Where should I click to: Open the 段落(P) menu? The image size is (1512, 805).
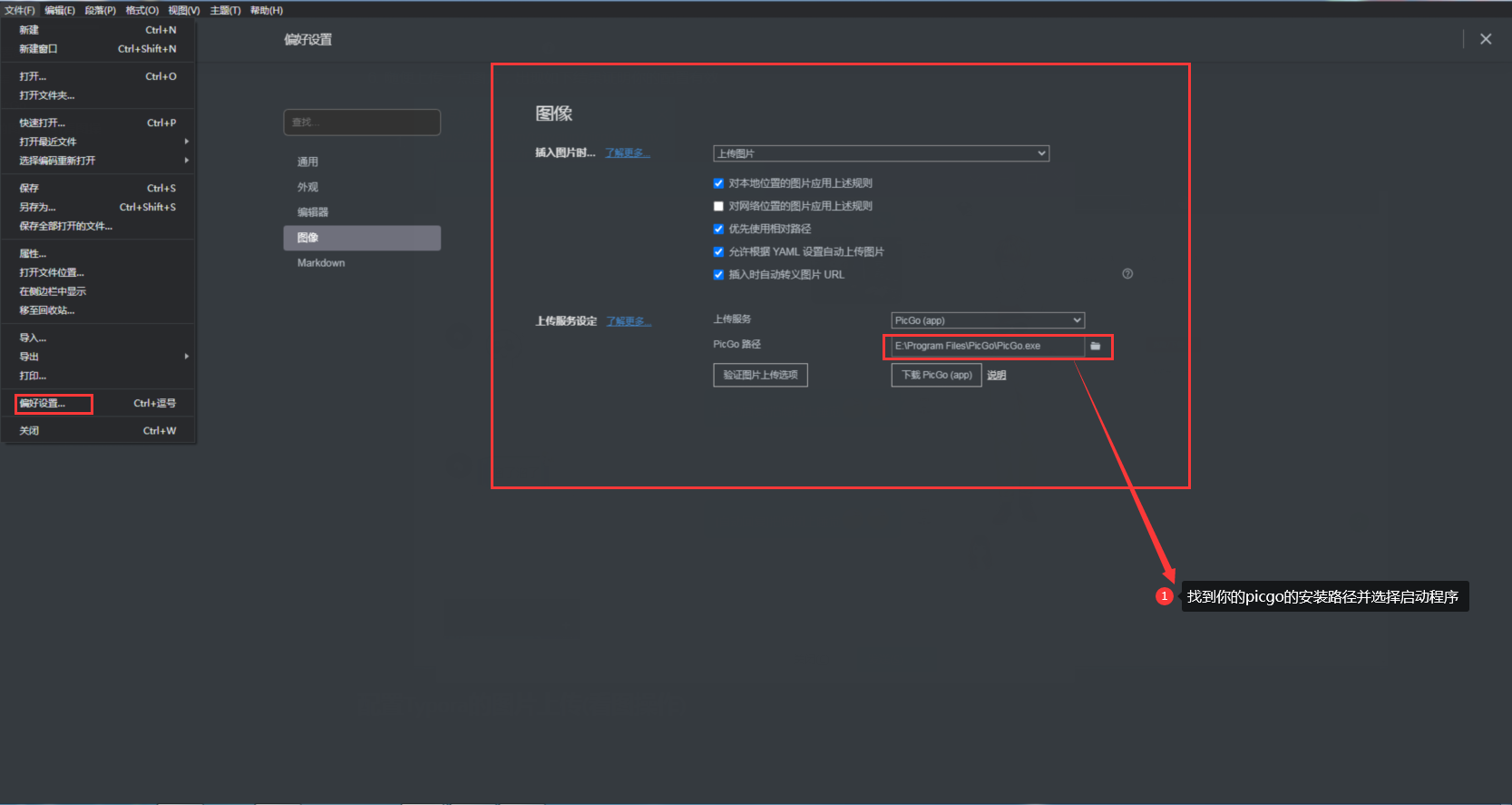(101, 10)
